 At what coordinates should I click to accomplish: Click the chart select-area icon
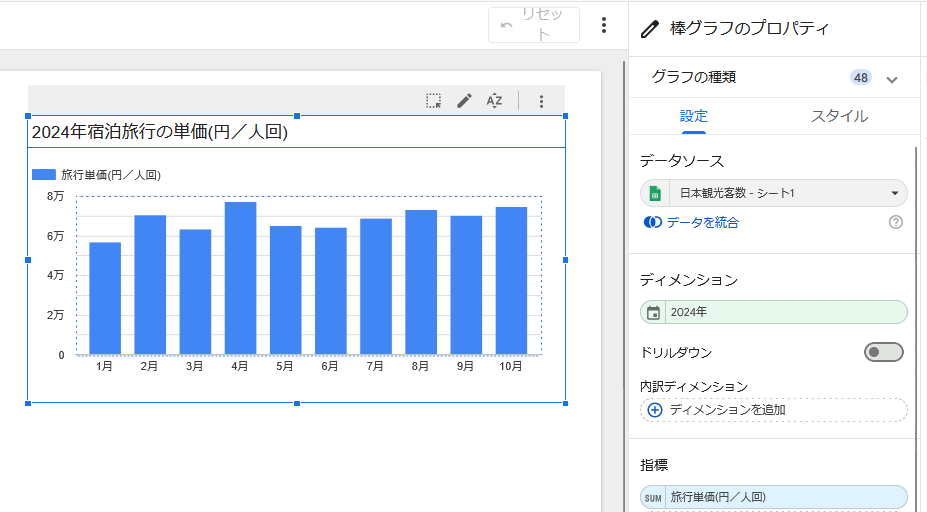point(433,101)
